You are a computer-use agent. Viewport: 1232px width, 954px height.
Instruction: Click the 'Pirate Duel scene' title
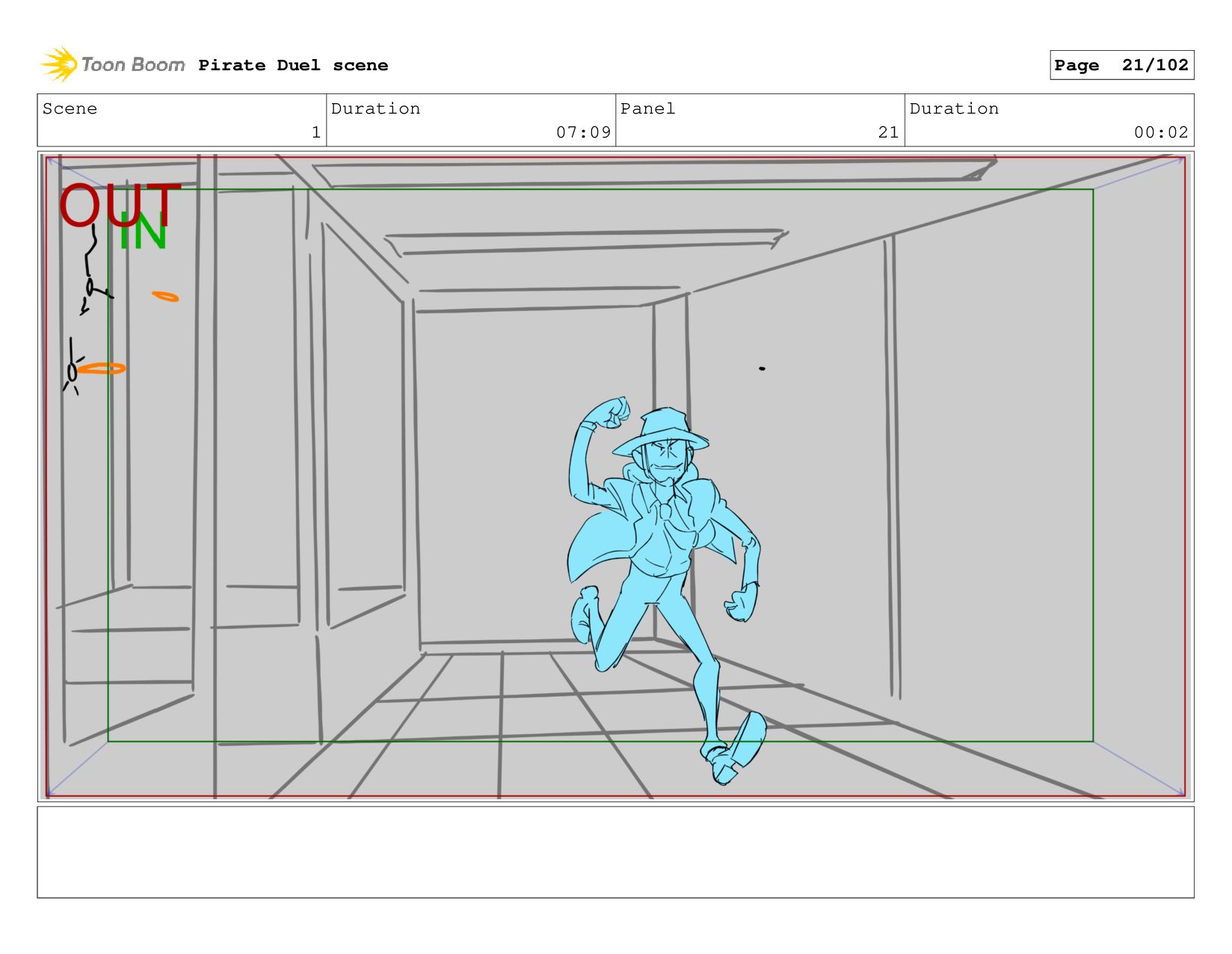[x=293, y=65]
